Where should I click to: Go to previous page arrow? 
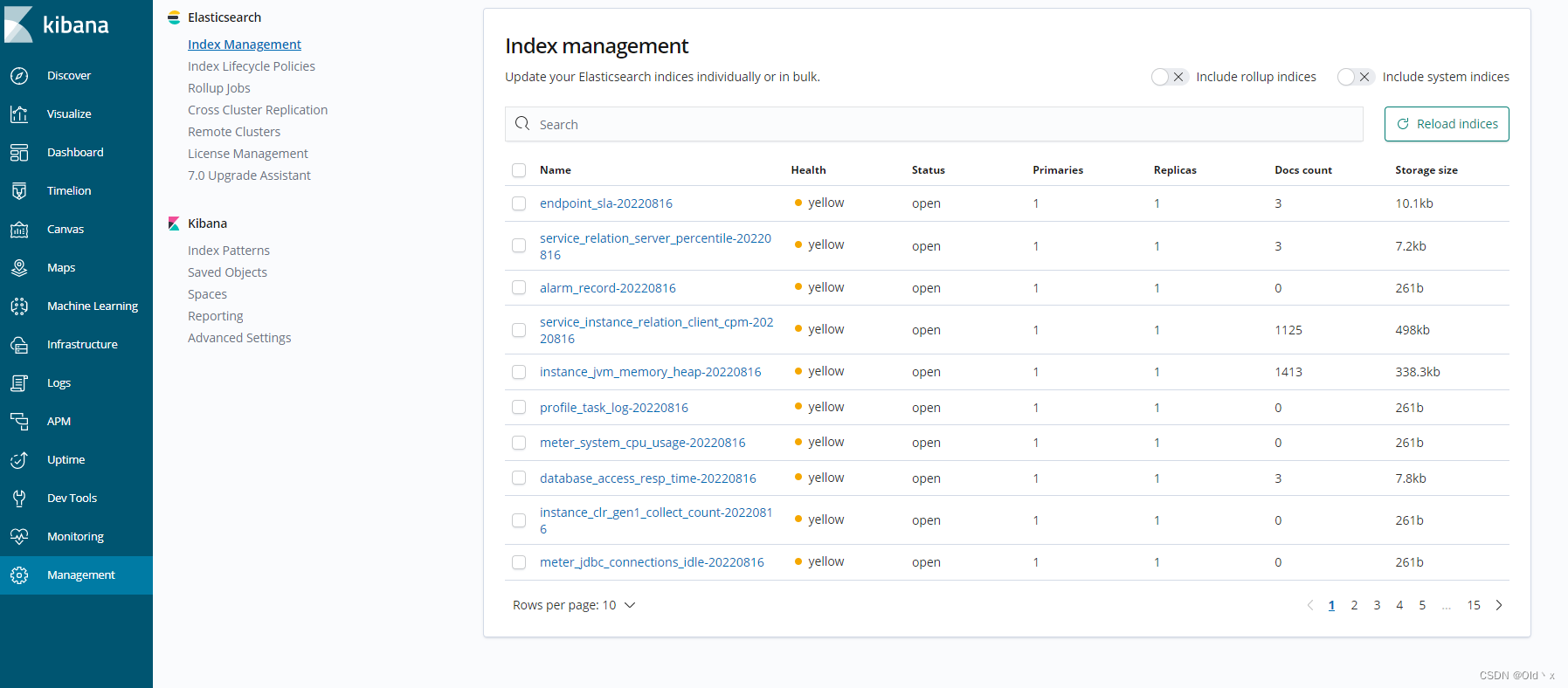1309,605
